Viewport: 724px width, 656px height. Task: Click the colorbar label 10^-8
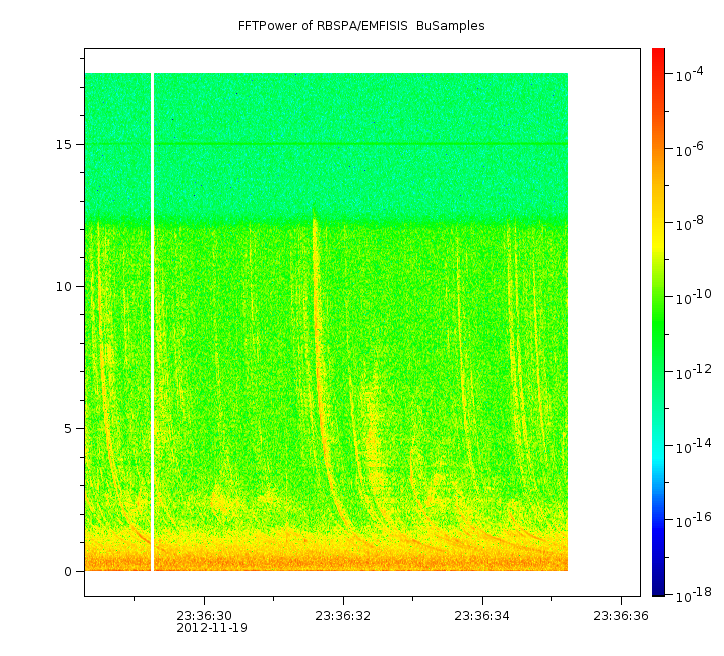[690, 223]
